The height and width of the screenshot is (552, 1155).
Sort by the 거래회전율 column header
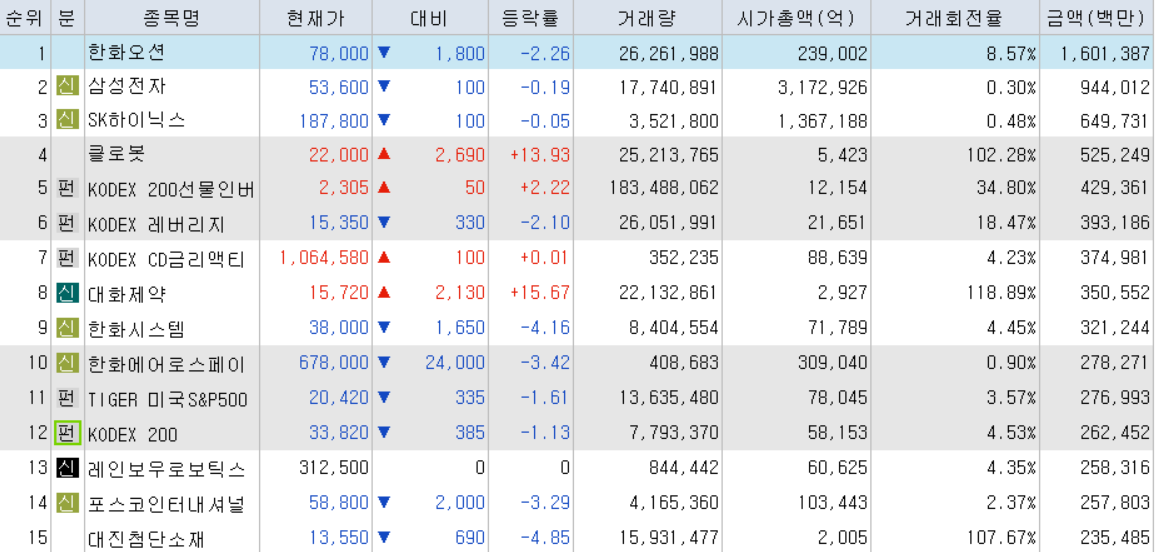pos(954,18)
